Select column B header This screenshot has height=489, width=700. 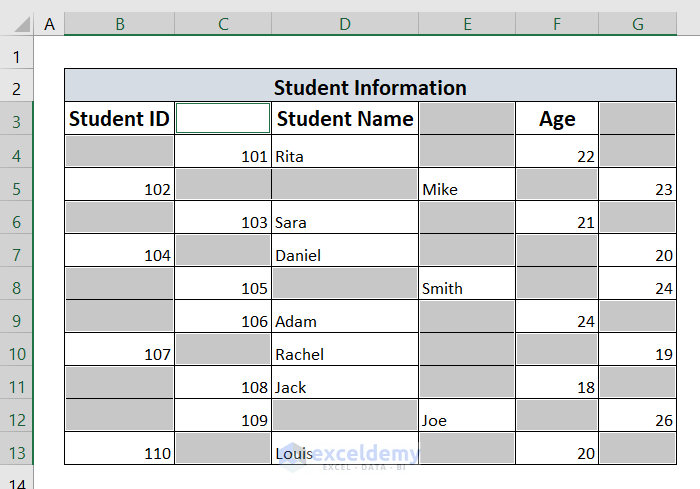(119, 23)
